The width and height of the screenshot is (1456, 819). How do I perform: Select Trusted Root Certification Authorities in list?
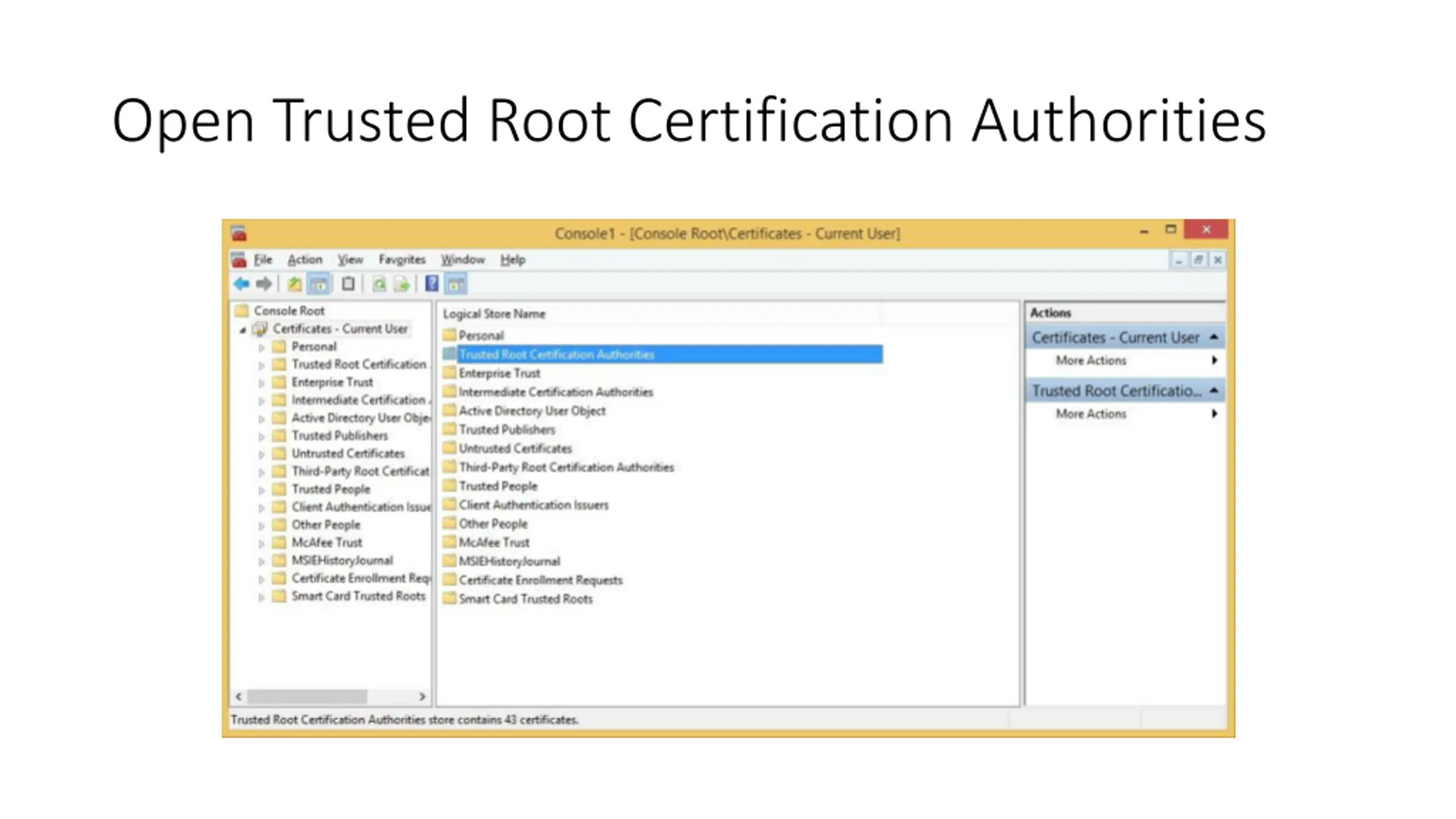663,354
